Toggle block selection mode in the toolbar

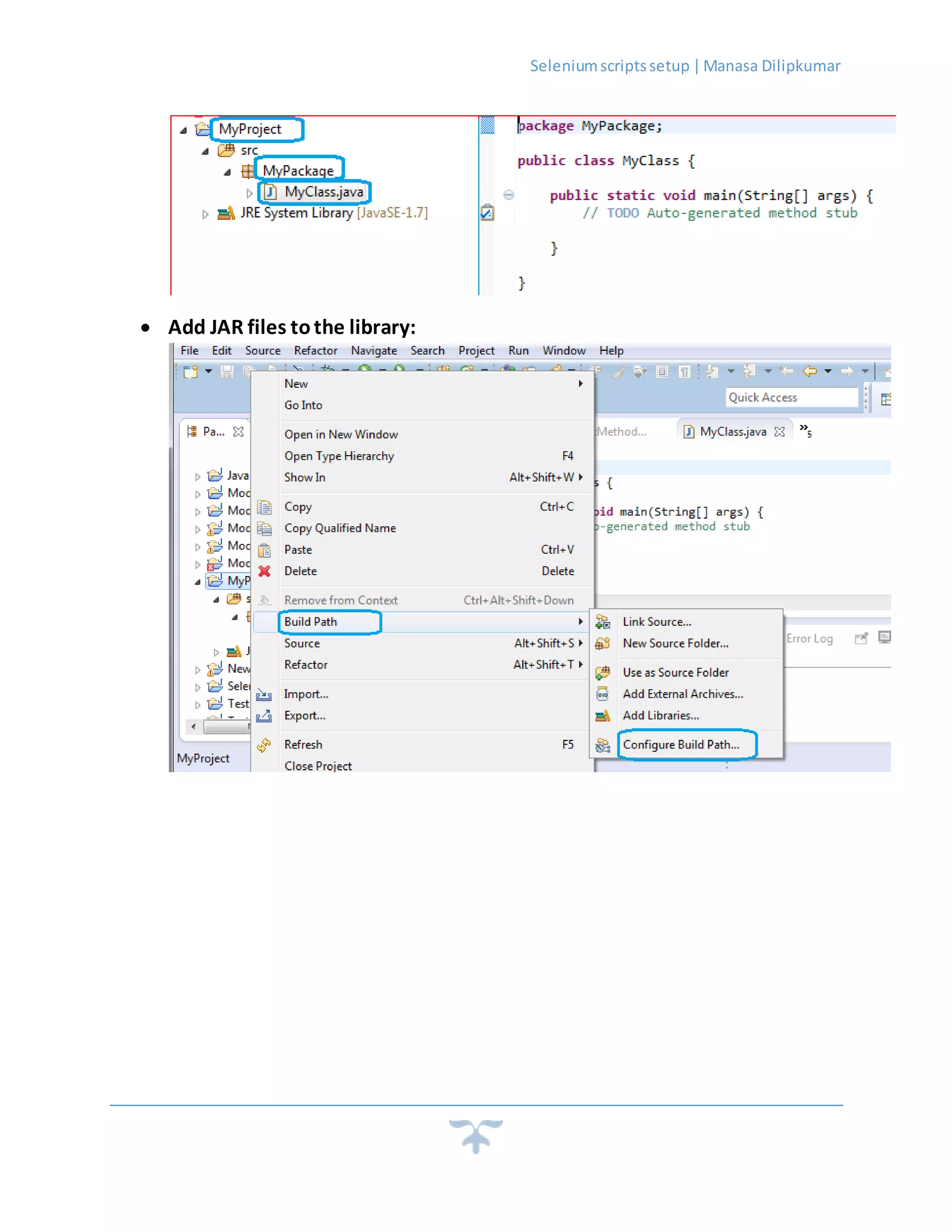point(662,372)
